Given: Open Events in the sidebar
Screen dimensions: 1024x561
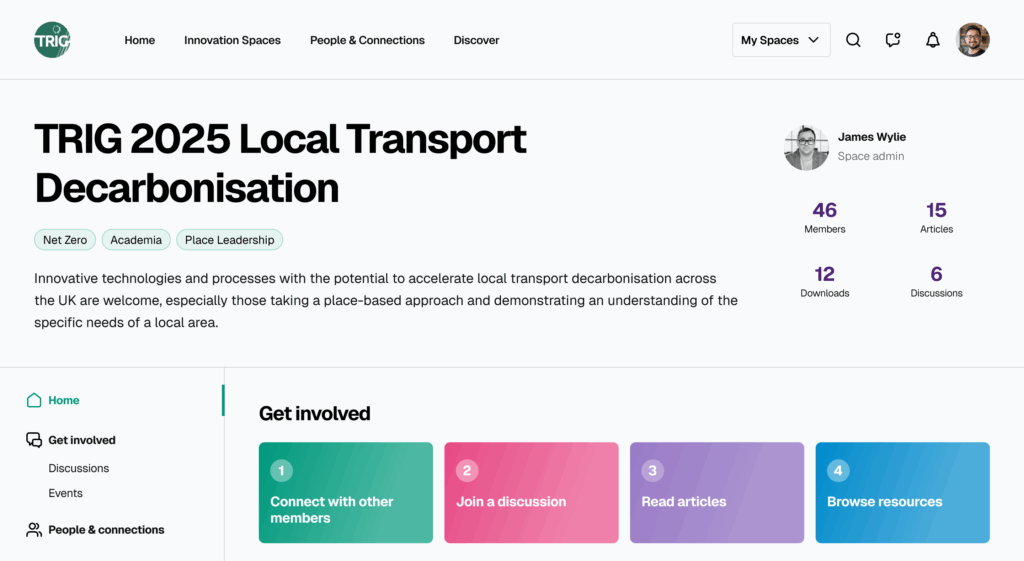Looking at the screenshot, I should pos(66,493).
